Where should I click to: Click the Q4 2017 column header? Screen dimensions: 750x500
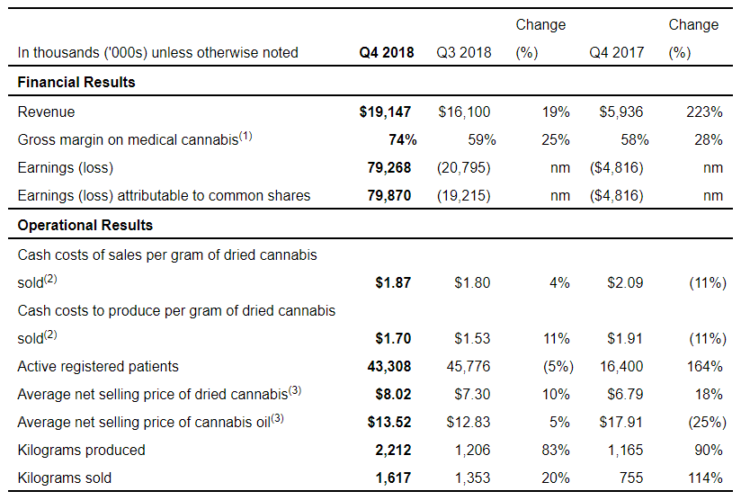coord(617,53)
